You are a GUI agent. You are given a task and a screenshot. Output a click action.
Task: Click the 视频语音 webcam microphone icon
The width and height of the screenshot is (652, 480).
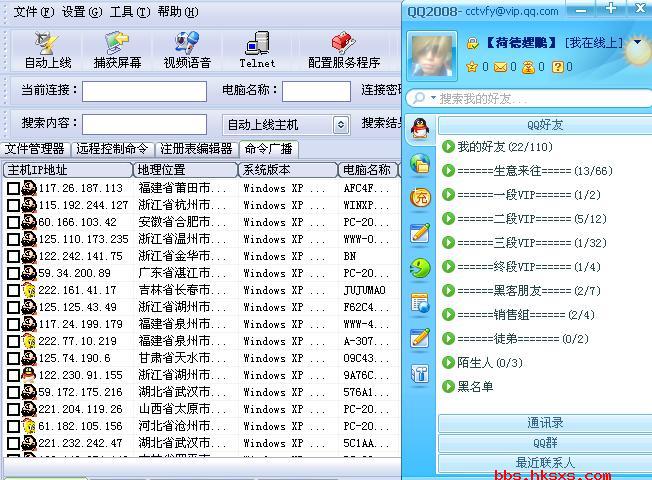187,44
